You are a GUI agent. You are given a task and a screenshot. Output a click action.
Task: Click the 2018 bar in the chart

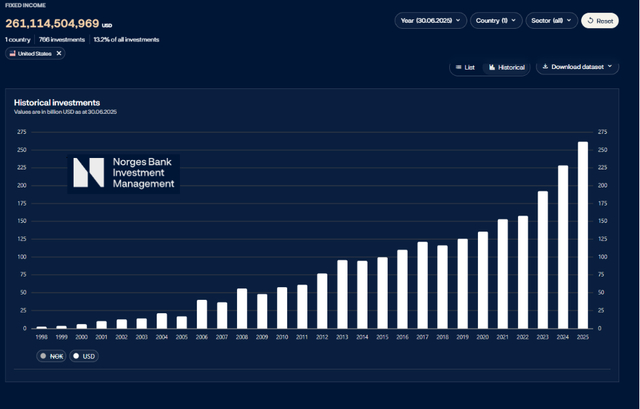[442, 287]
